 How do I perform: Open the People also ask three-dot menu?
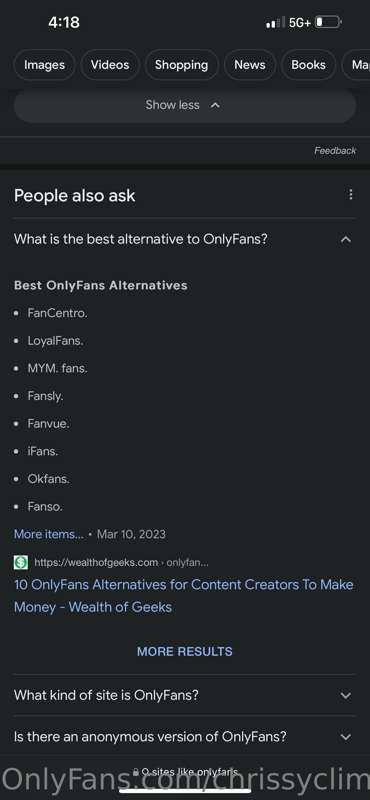pyautogui.click(x=350, y=195)
